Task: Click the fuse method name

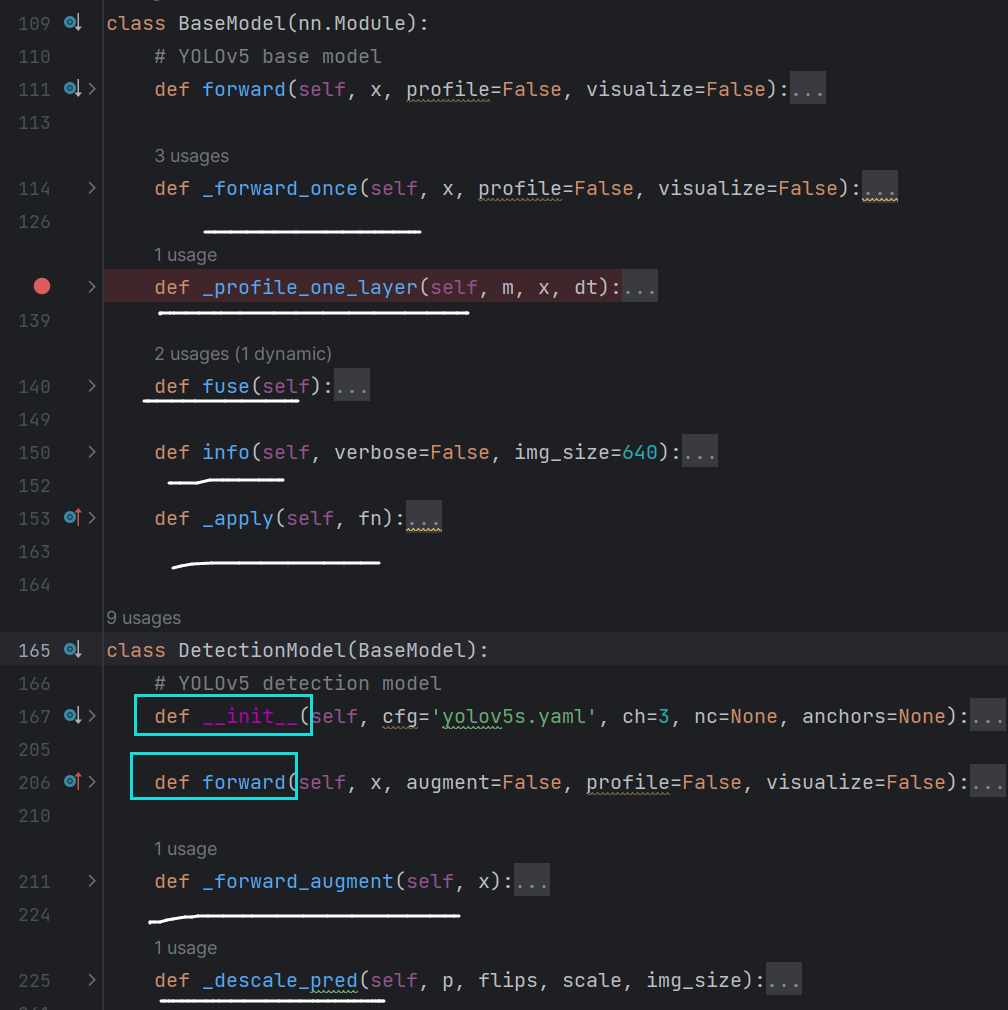Action: click(x=225, y=386)
